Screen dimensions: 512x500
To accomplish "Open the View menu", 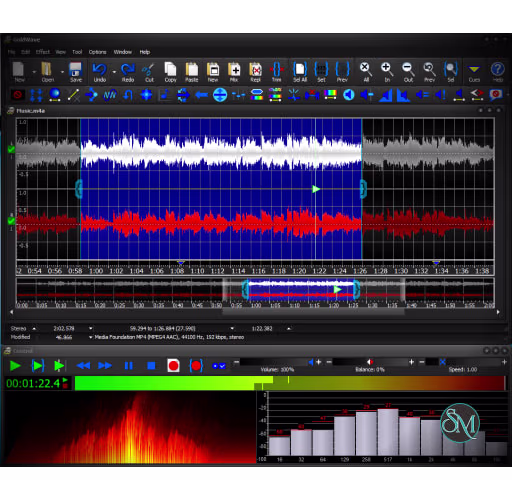I will coord(60,52).
